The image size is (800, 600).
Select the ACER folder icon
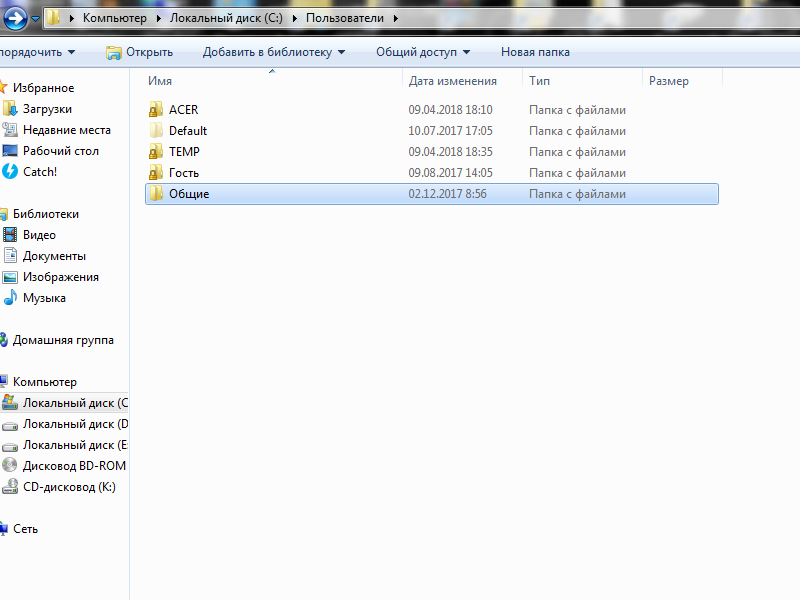point(156,109)
